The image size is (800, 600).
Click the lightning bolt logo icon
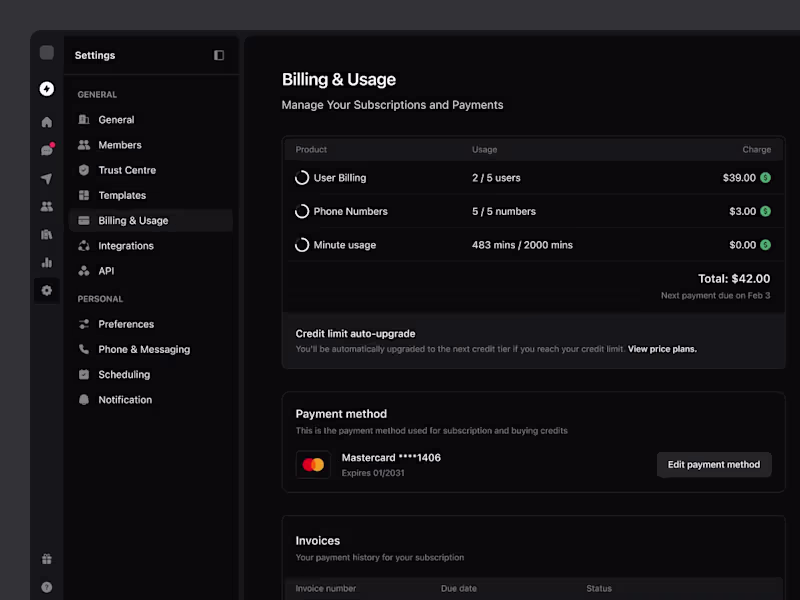tap(47, 89)
